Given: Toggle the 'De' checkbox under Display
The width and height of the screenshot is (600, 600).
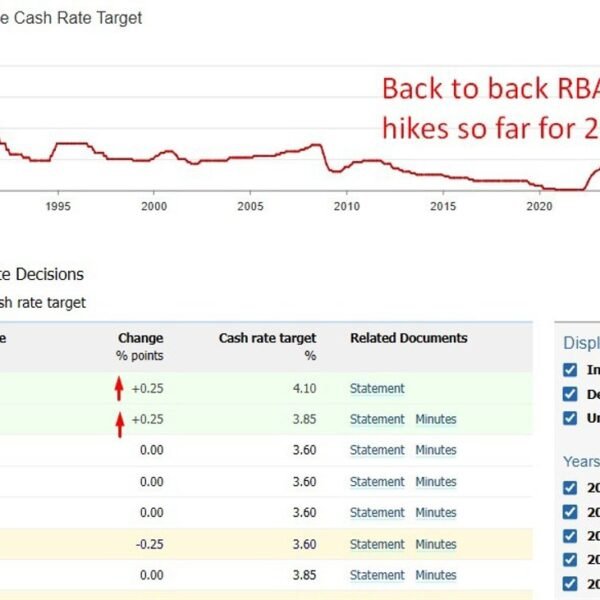Looking at the screenshot, I should pyautogui.click(x=570, y=394).
